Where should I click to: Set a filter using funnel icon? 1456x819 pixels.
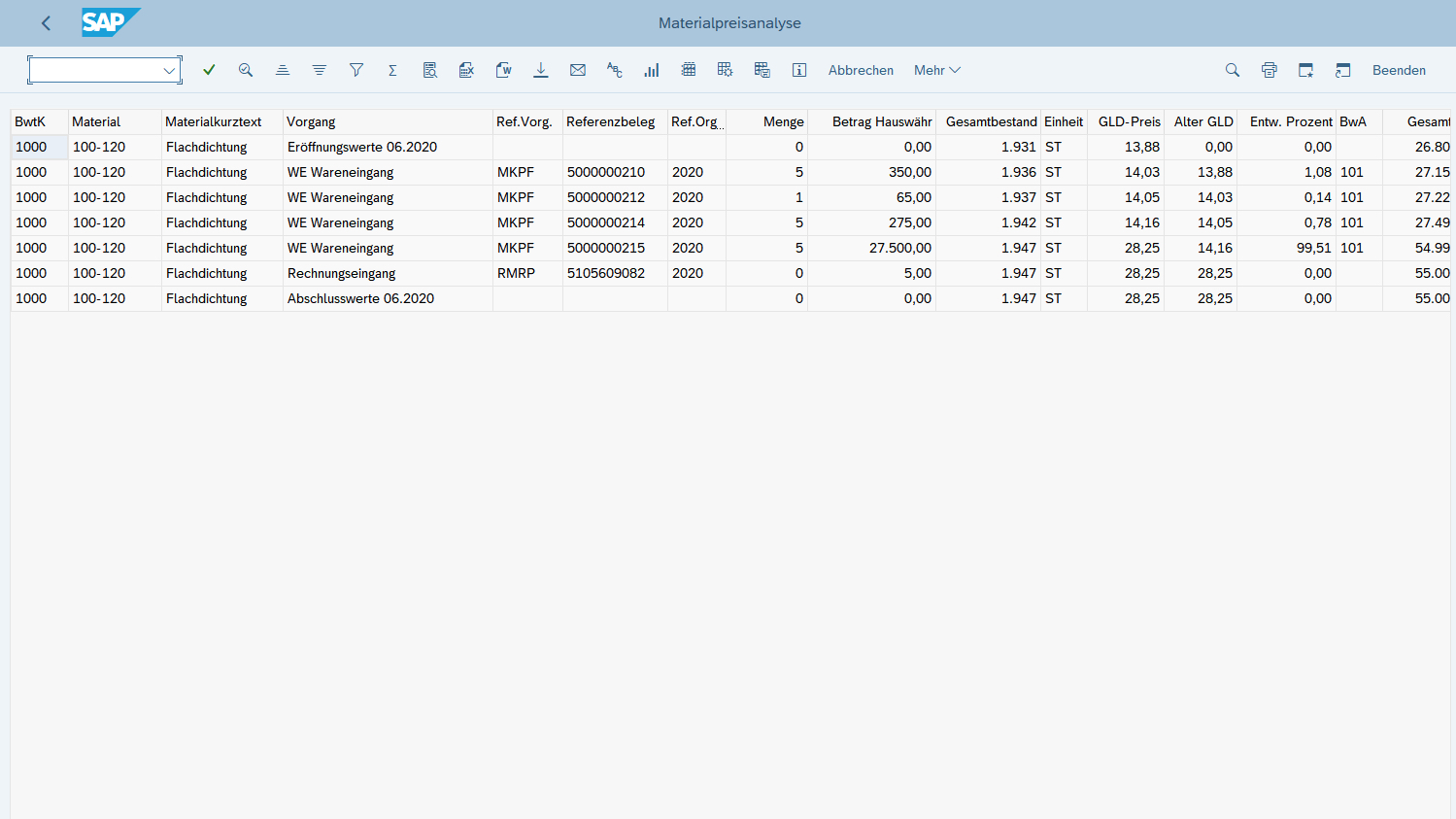tap(356, 70)
